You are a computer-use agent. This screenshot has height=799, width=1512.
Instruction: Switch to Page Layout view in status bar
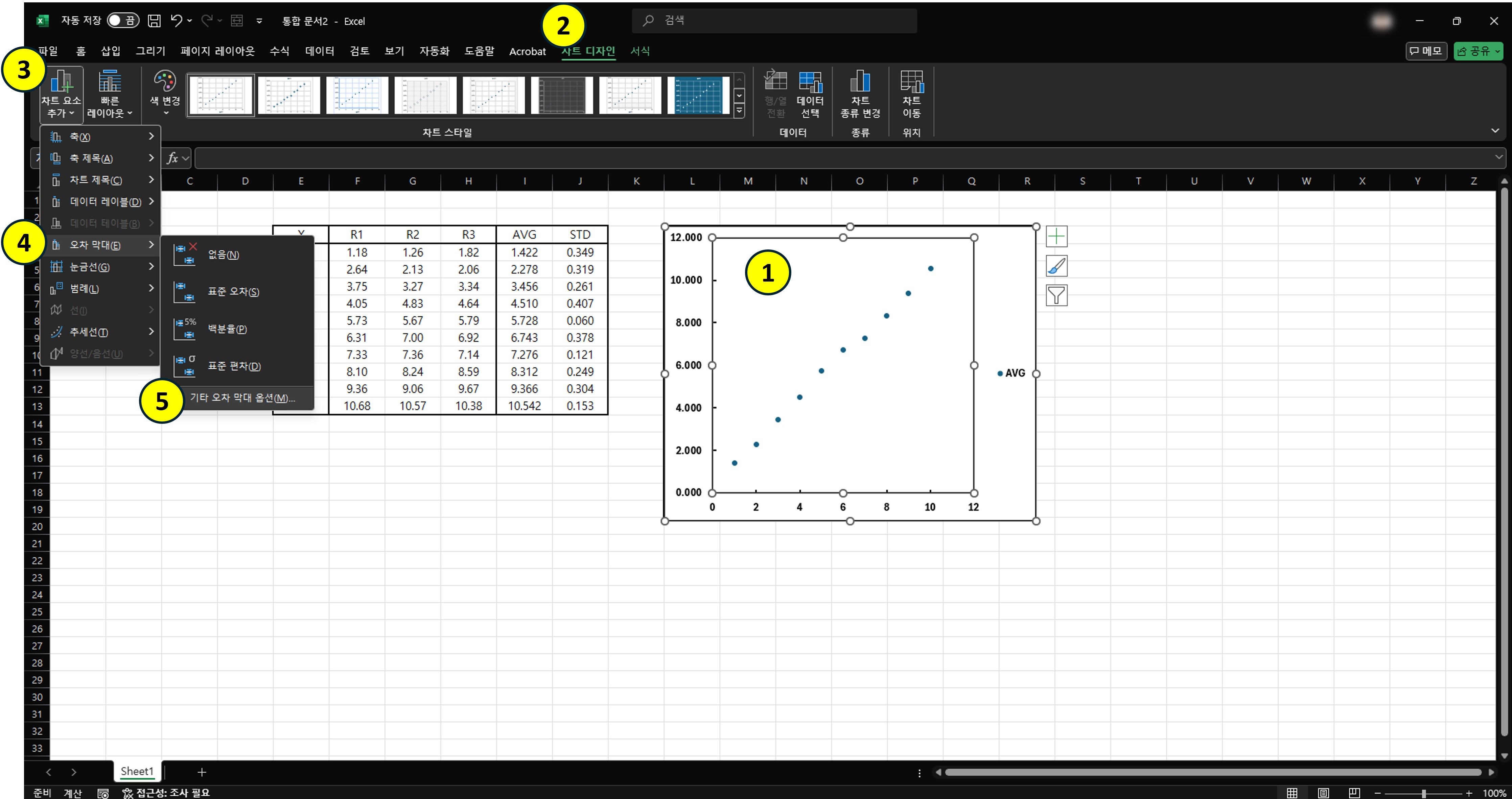pos(1323,793)
